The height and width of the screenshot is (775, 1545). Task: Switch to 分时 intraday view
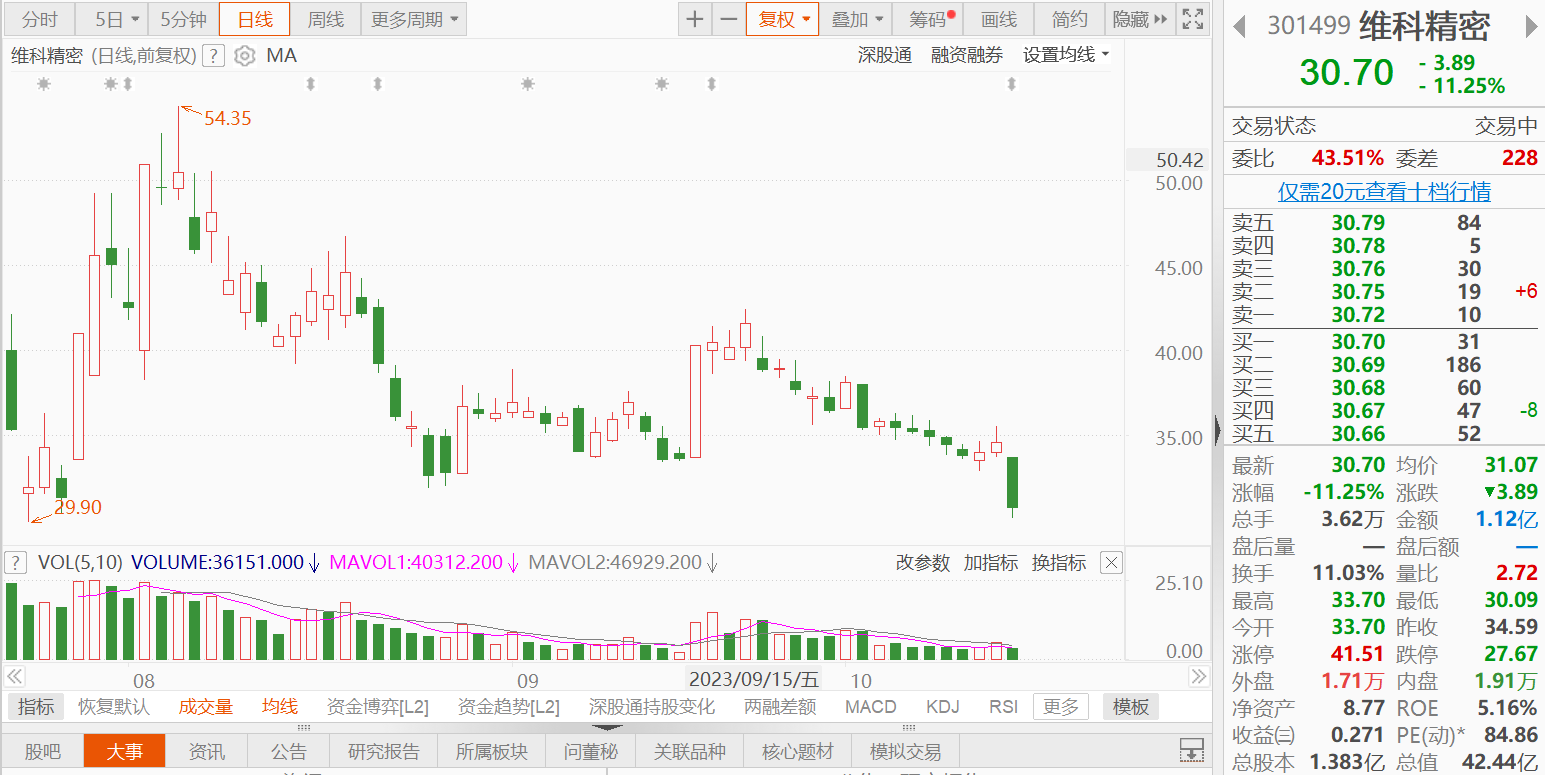tap(40, 19)
